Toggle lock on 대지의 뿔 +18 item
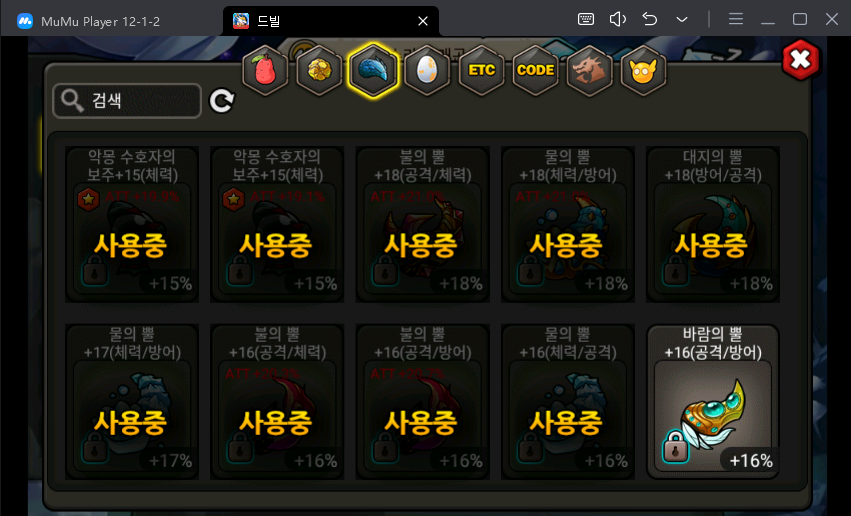Image resolution: width=851 pixels, height=516 pixels. (x=676, y=269)
